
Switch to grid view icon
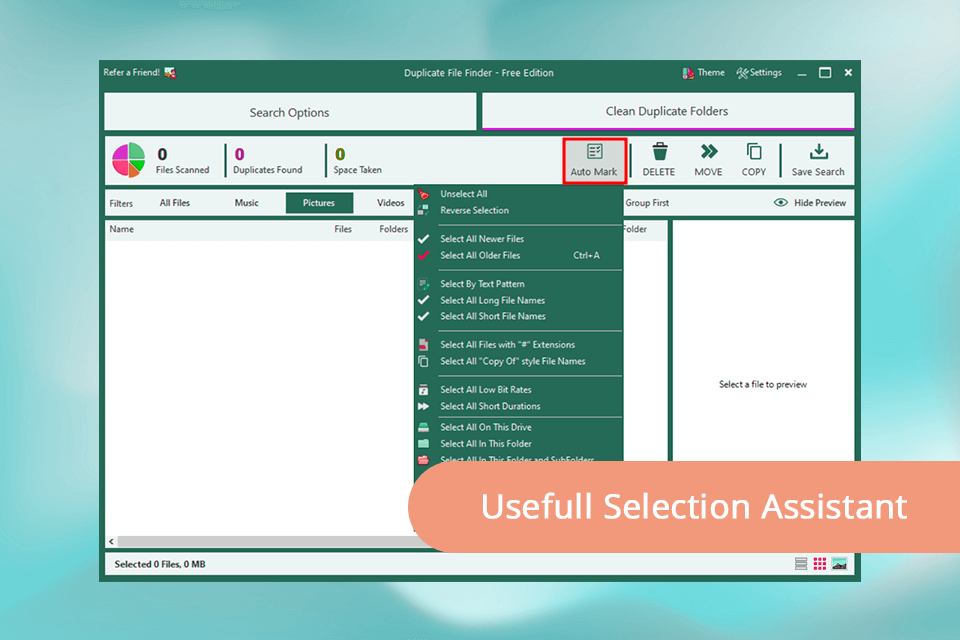coord(820,564)
